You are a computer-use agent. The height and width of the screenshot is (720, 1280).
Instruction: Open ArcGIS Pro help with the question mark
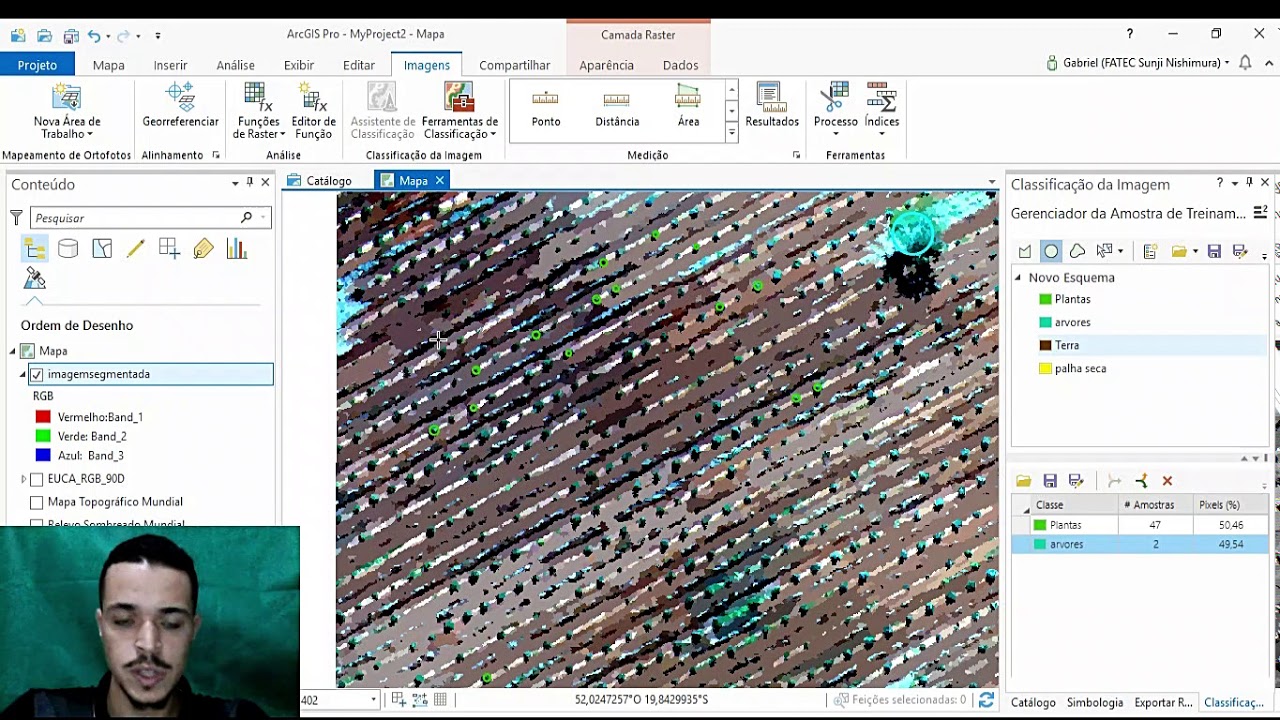tap(1130, 34)
